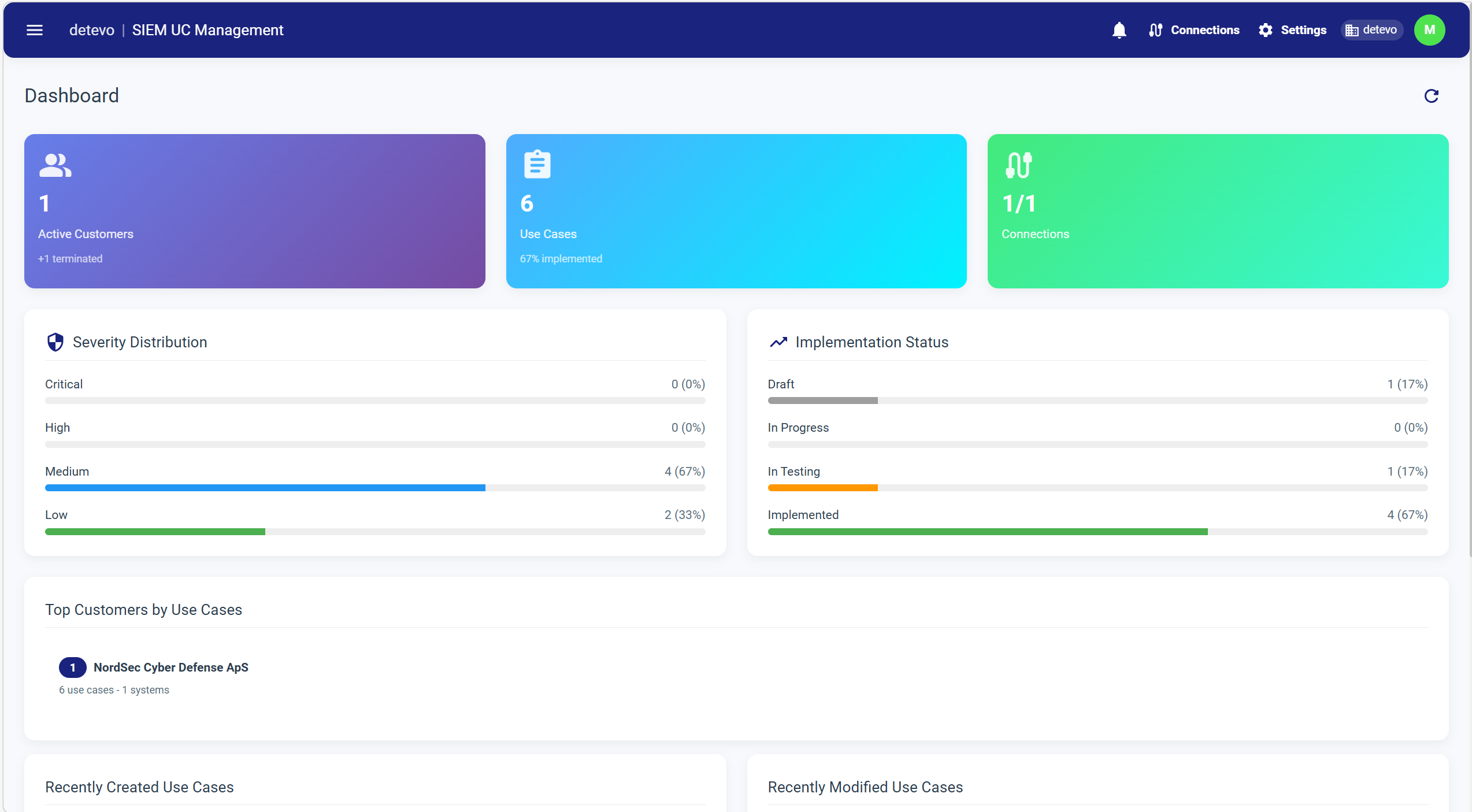This screenshot has width=1472, height=812.
Task: Click the Active Customers people icon
Action: point(55,165)
